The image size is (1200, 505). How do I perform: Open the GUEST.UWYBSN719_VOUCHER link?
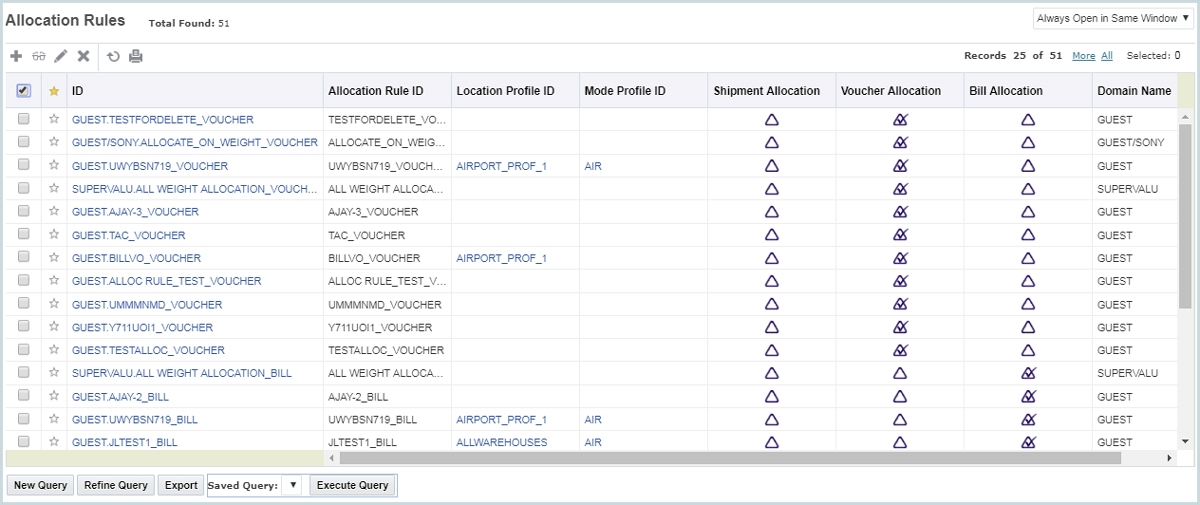(150, 166)
